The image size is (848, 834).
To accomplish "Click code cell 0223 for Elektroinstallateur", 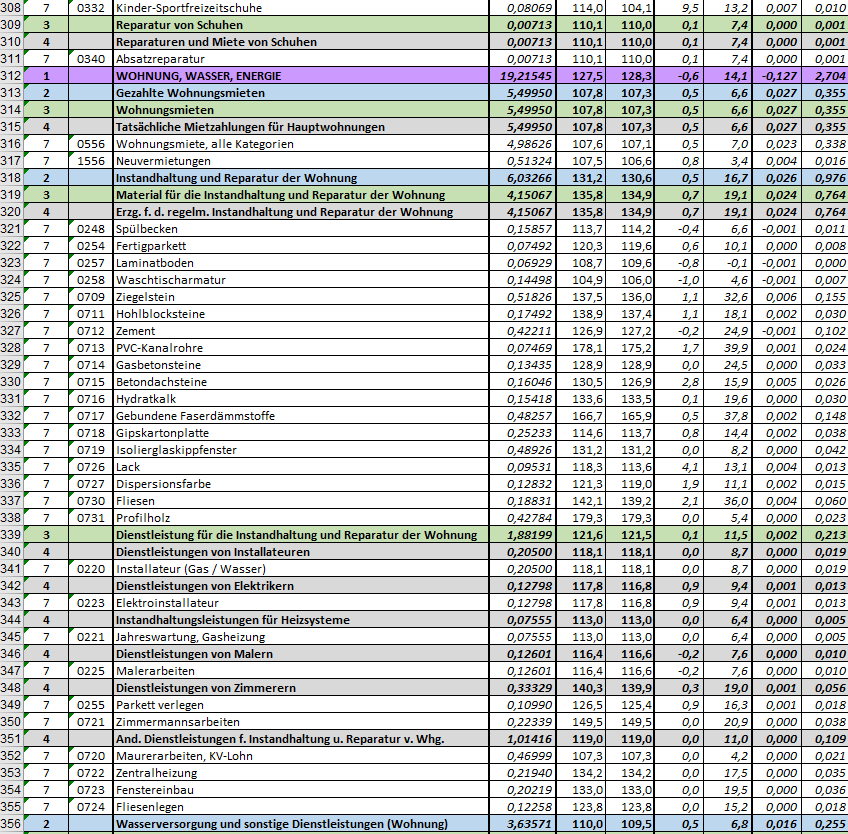I will pyautogui.click(x=90, y=603).
